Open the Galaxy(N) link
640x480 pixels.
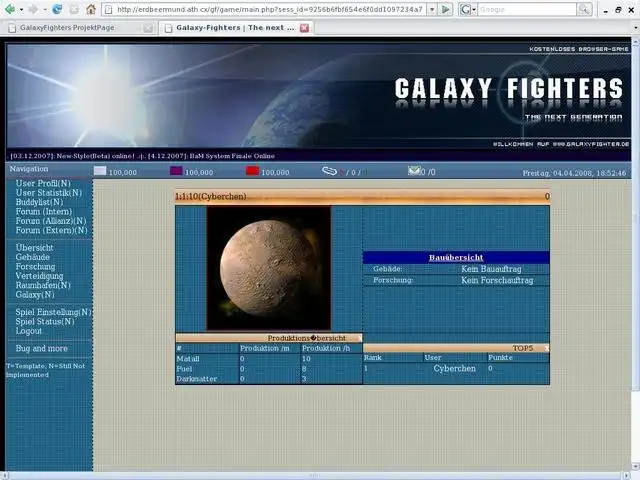coord(35,295)
